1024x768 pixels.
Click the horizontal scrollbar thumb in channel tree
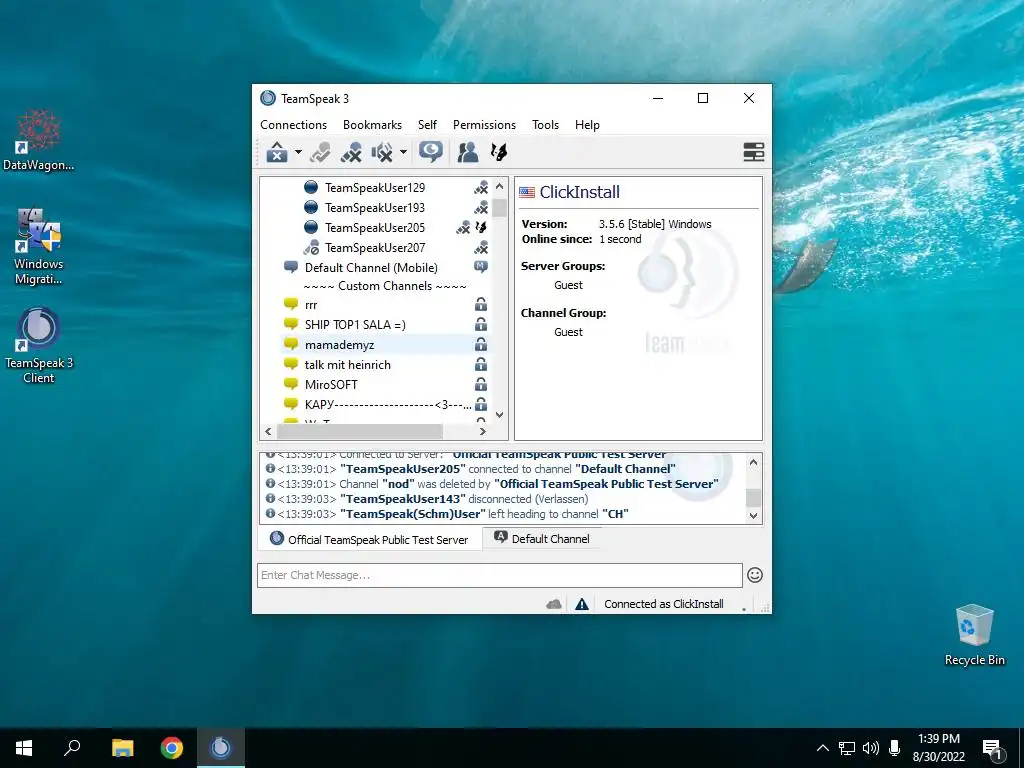click(360, 432)
